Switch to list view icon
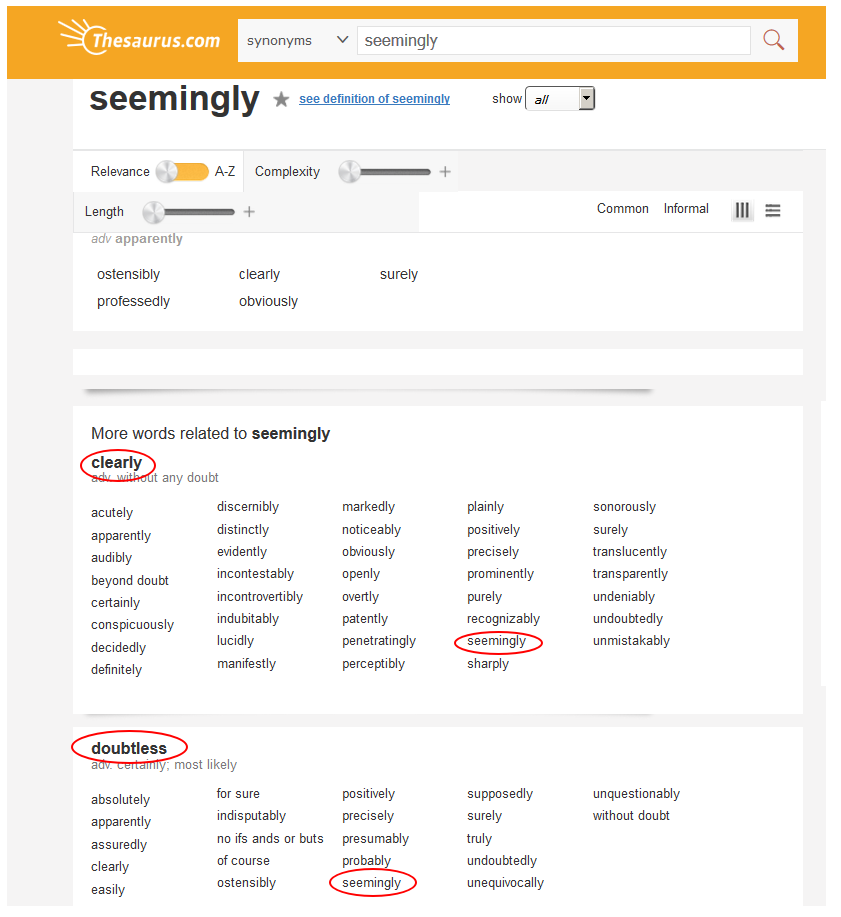 click(773, 210)
